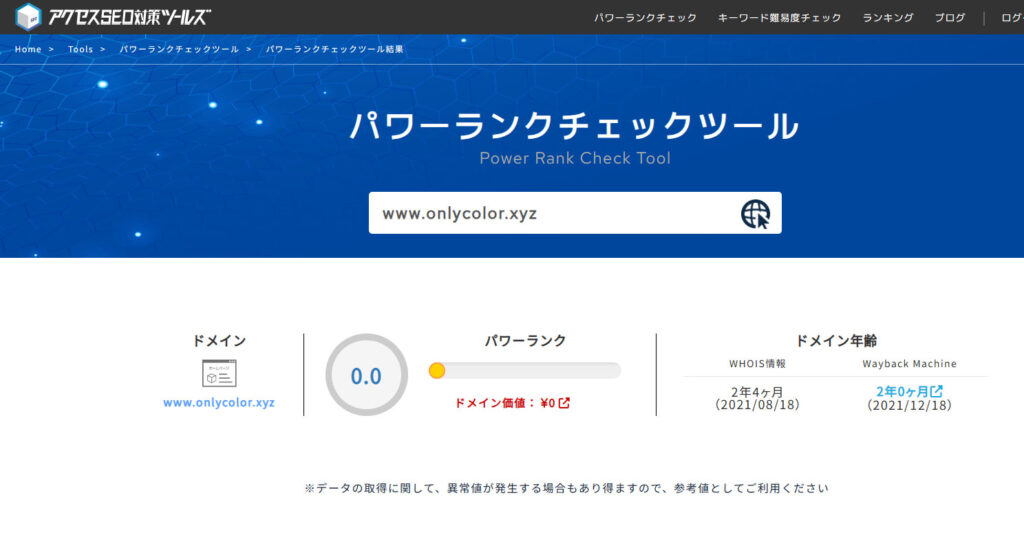Click the cube logo icon in the header
1024x537 pixels.
pyautogui.click(x=28, y=17)
